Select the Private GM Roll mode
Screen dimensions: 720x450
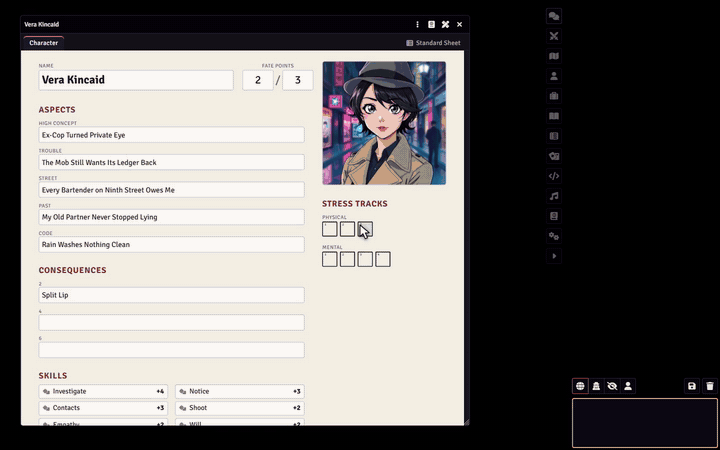(x=596, y=386)
